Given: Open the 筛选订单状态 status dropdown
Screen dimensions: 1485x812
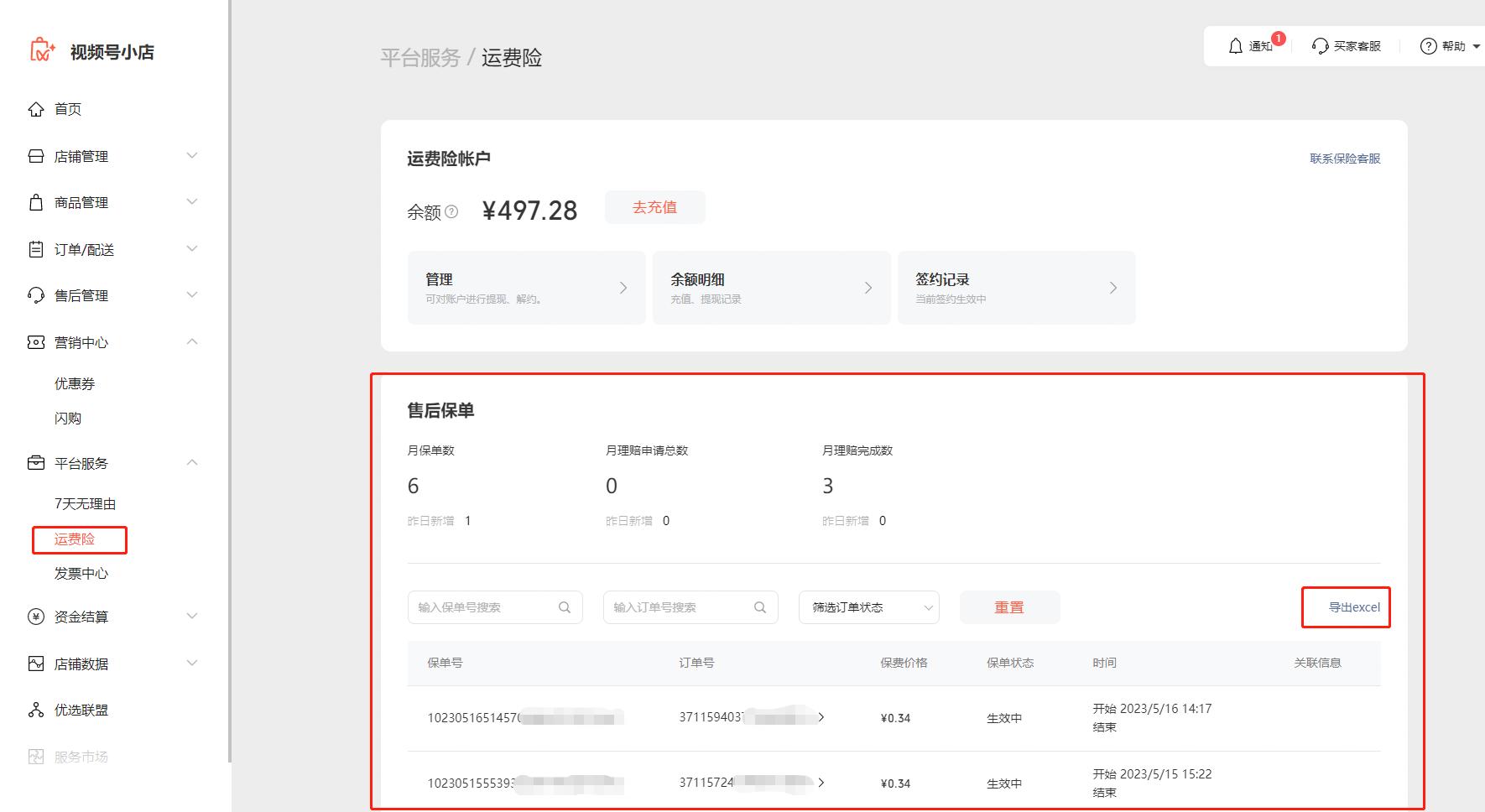Looking at the screenshot, I should pyautogui.click(x=868, y=606).
